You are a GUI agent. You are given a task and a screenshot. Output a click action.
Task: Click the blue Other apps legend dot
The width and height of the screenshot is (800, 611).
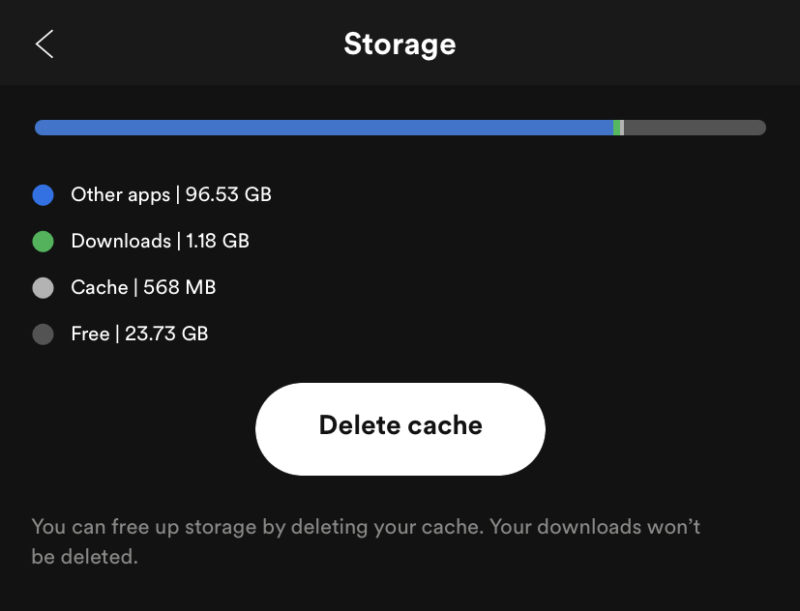pyautogui.click(x=43, y=194)
